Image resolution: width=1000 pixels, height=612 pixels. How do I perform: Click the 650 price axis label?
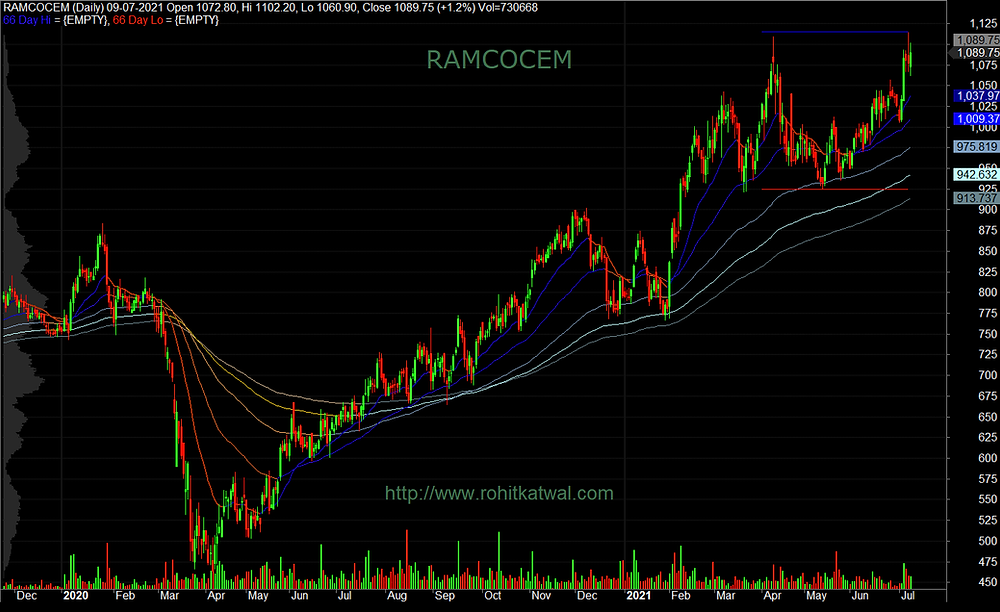(x=987, y=417)
